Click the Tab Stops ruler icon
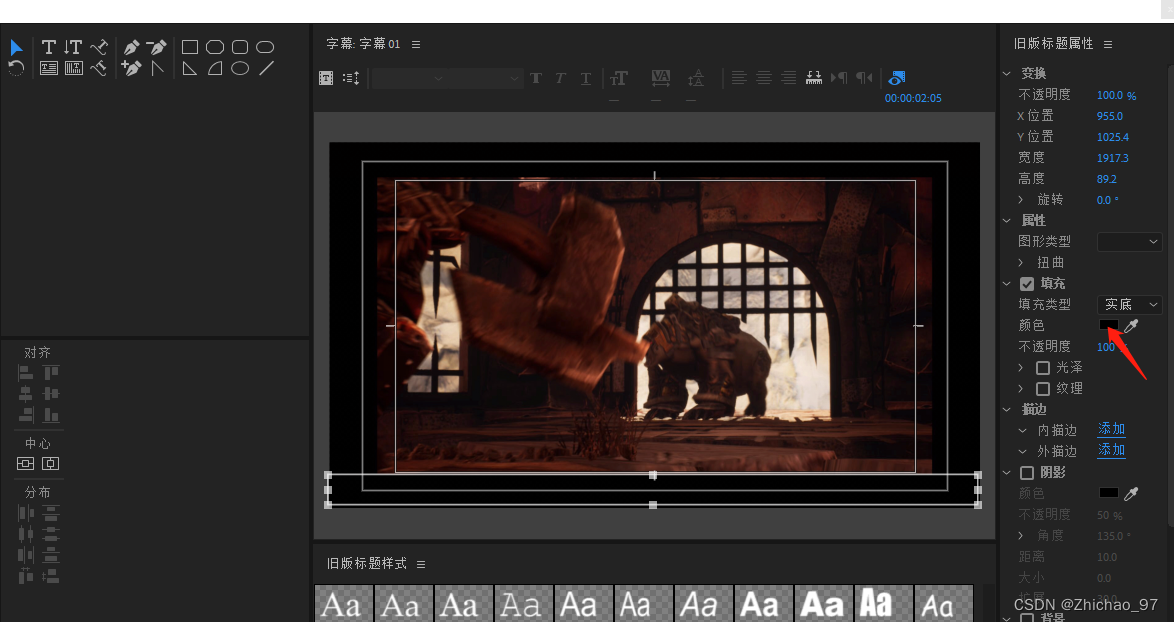The height and width of the screenshot is (622, 1174). [x=814, y=78]
